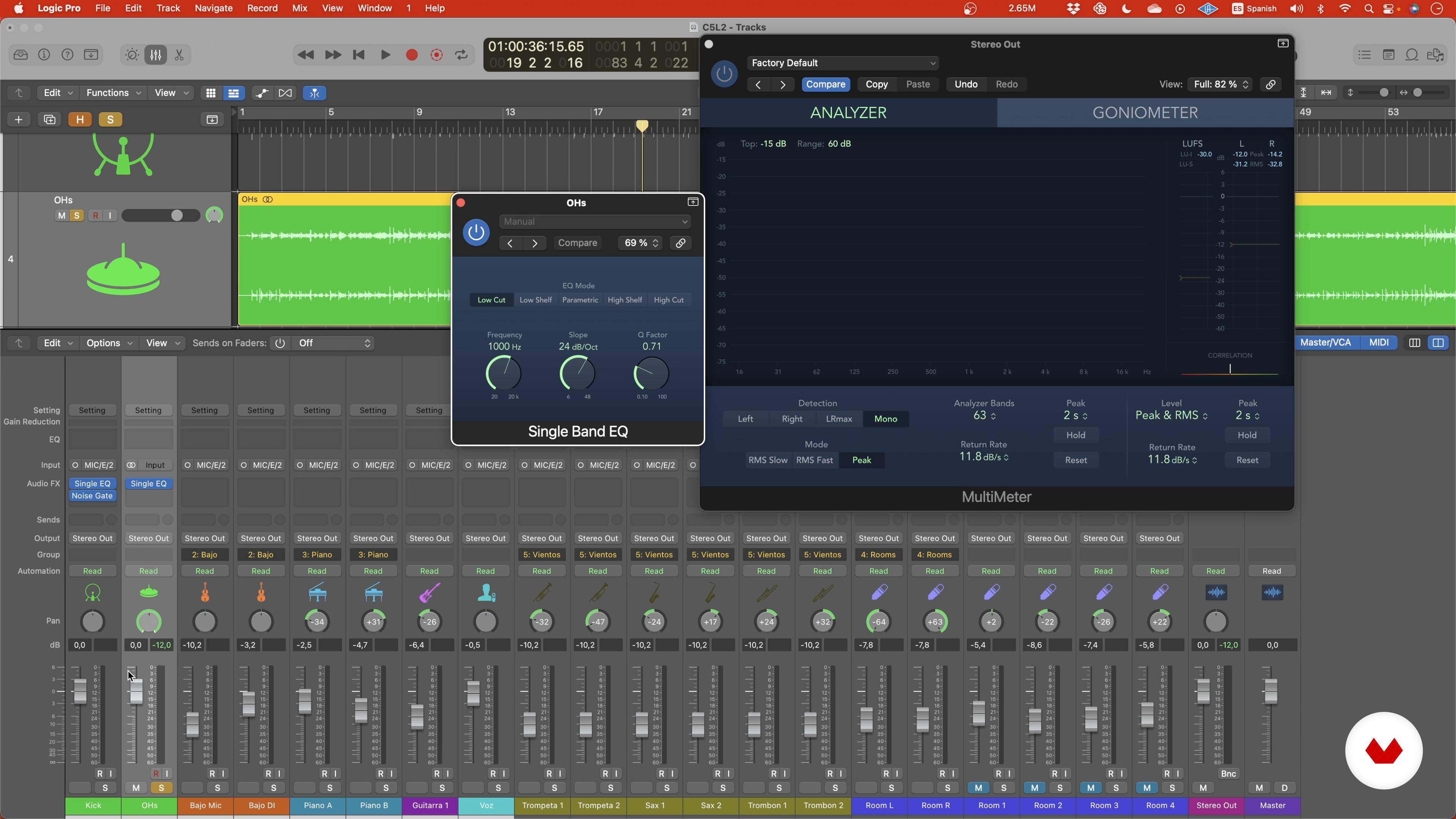This screenshot has height=819, width=1456.
Task: Switch to ANALYZER tab
Action: click(x=849, y=113)
